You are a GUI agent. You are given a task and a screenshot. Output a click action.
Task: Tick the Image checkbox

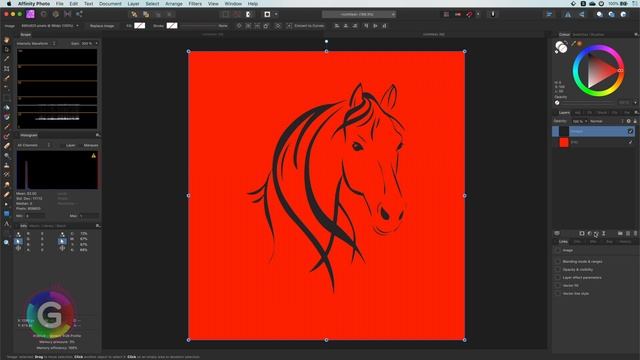558,250
